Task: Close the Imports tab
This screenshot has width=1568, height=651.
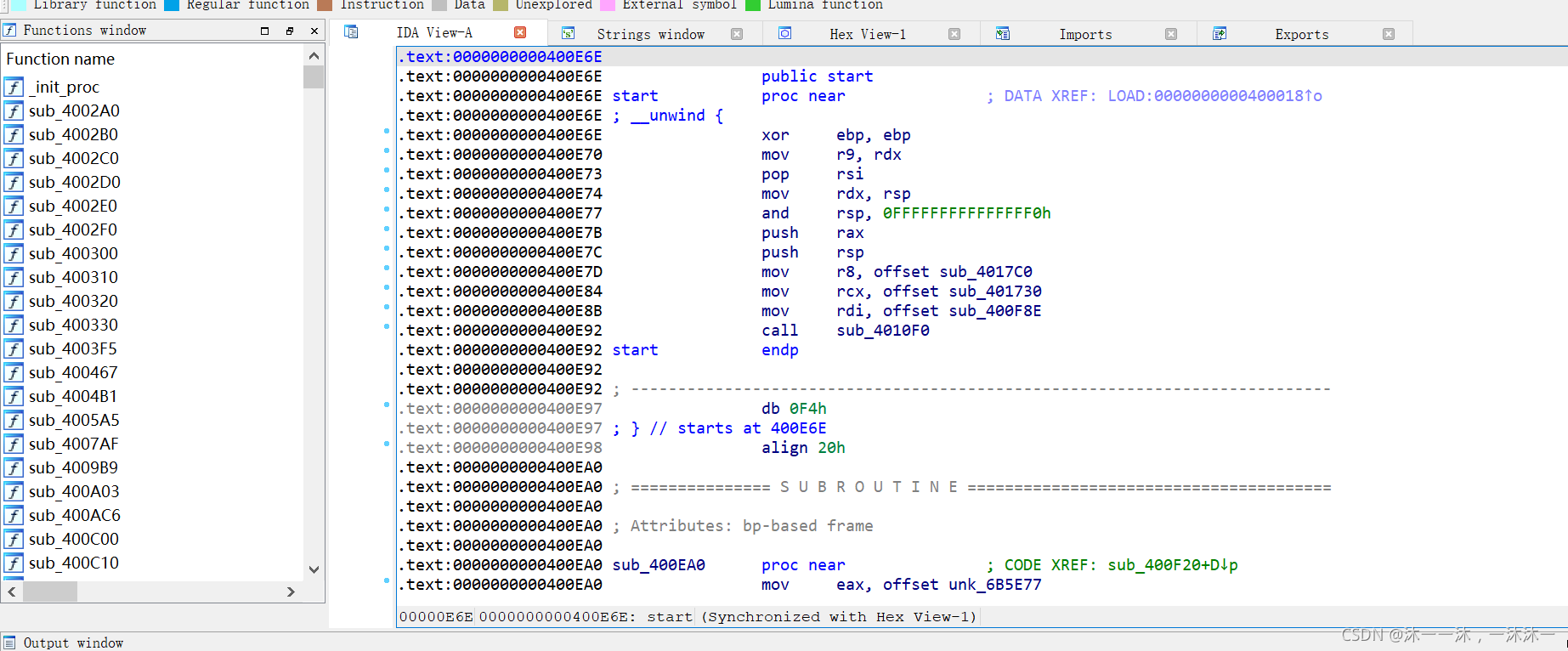Action: pos(1171,34)
